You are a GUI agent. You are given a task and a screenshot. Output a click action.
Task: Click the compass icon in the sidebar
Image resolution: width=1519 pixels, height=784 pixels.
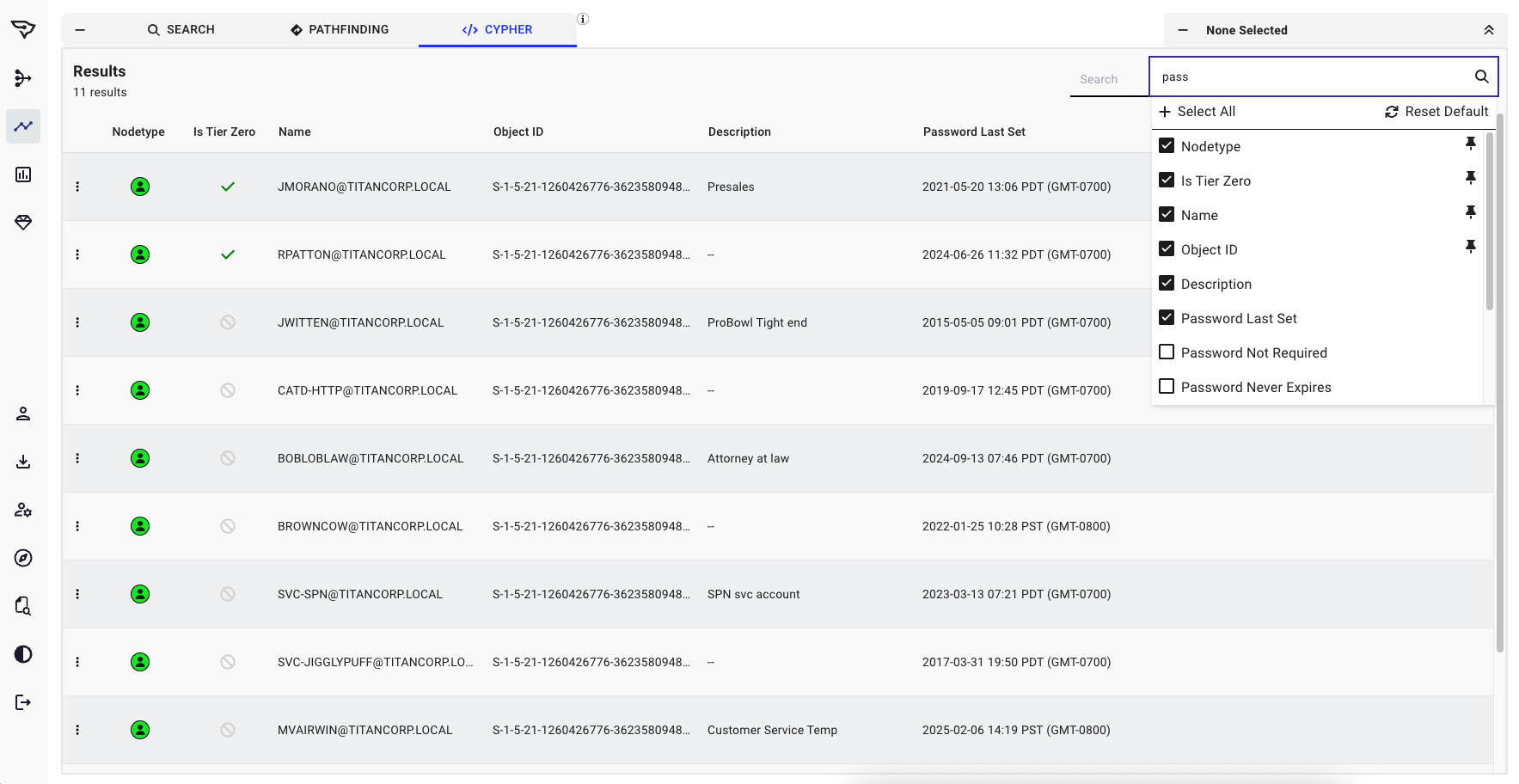coord(23,558)
